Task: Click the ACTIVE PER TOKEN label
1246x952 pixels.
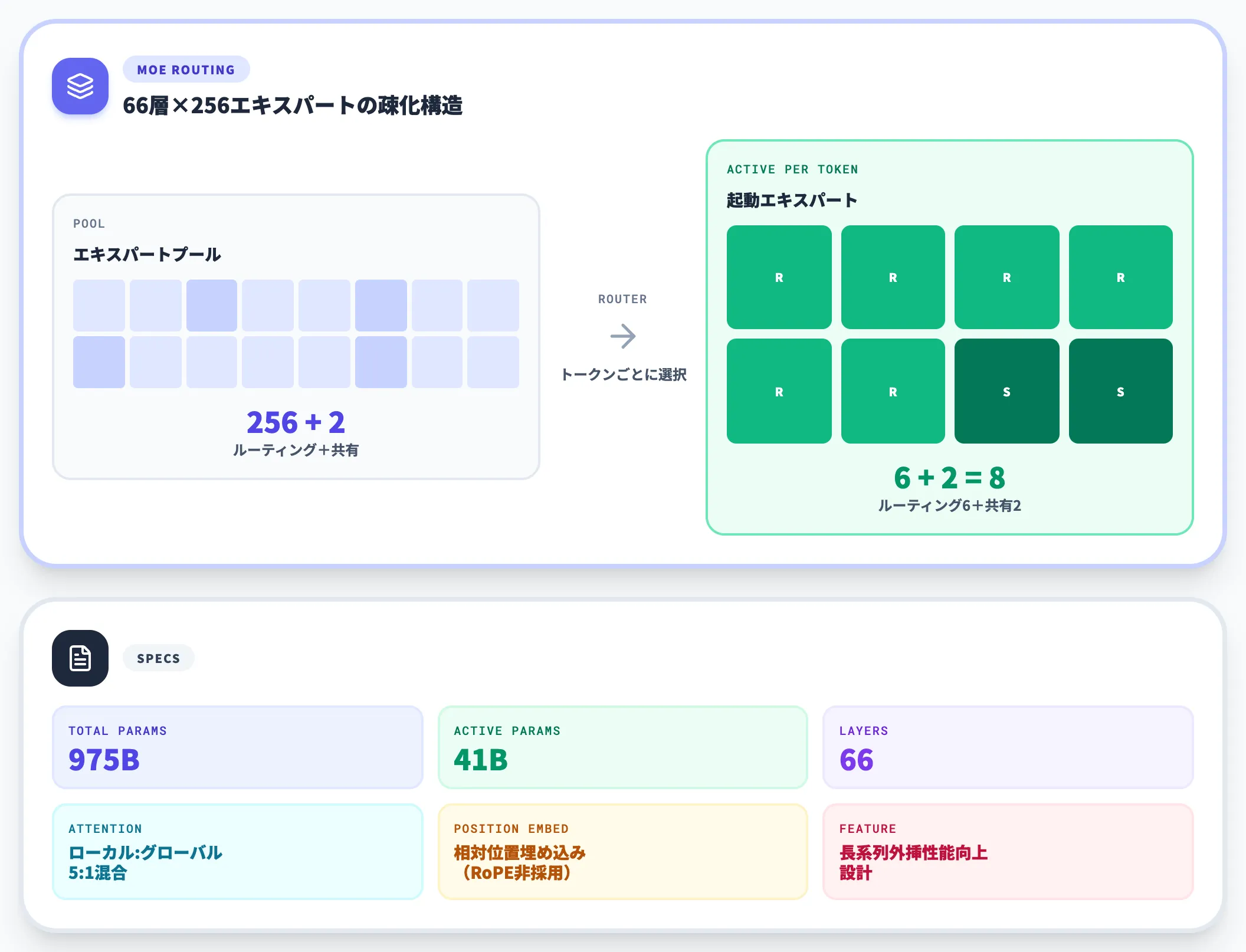Action: point(792,169)
